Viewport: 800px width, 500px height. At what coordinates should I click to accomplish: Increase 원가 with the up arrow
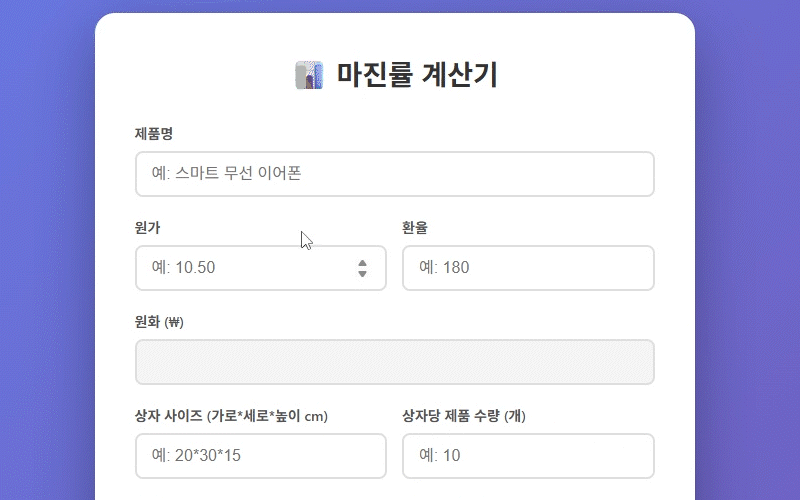coord(362,262)
